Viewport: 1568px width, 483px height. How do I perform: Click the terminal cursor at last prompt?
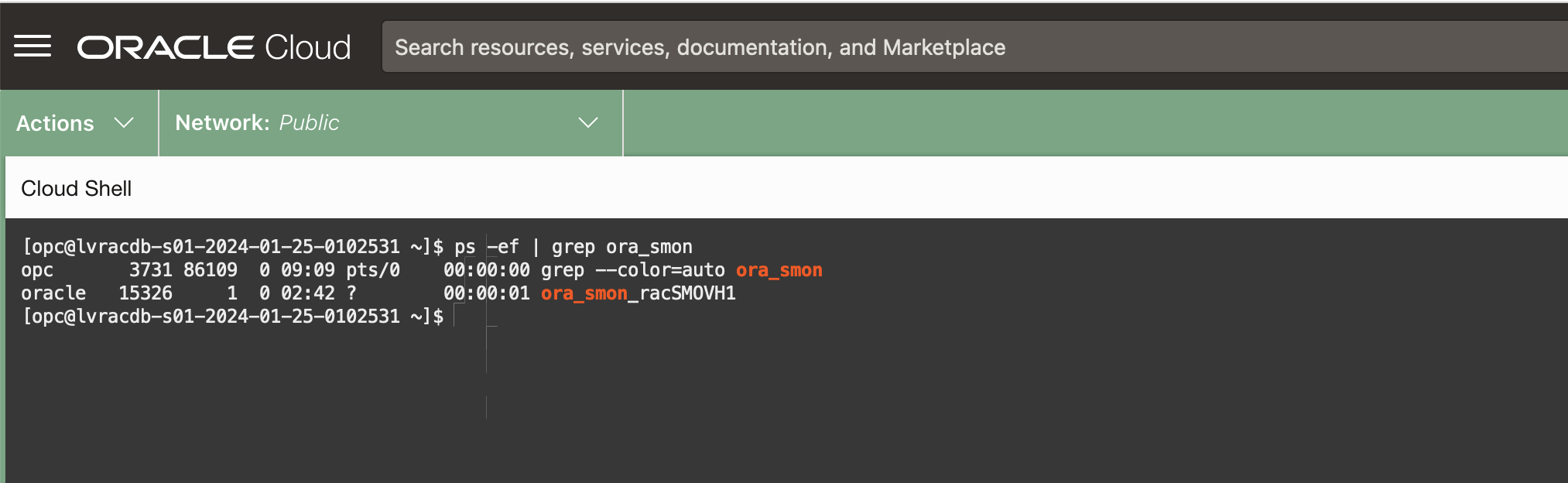point(455,317)
